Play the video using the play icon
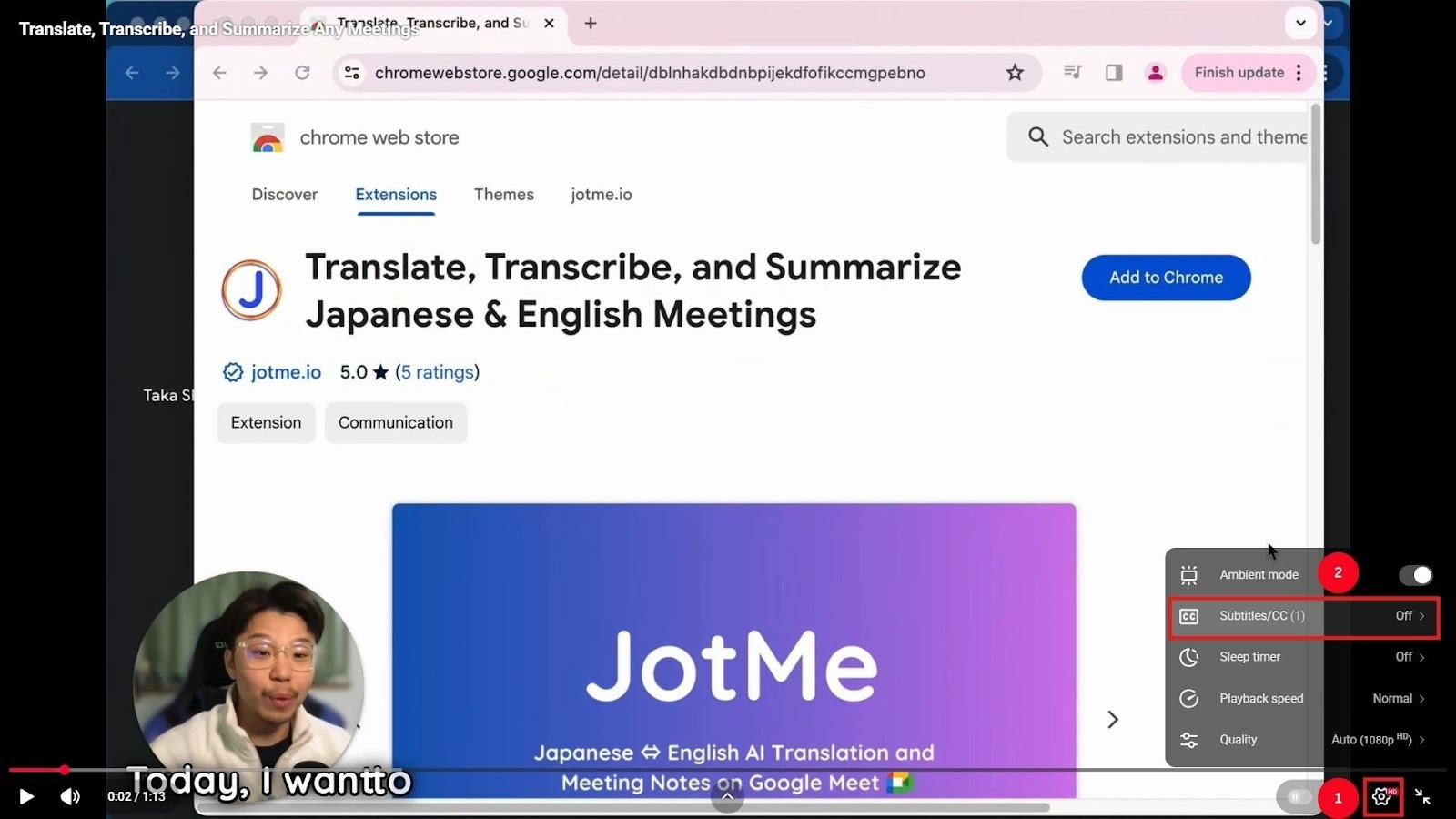The width and height of the screenshot is (1456, 819). click(25, 796)
